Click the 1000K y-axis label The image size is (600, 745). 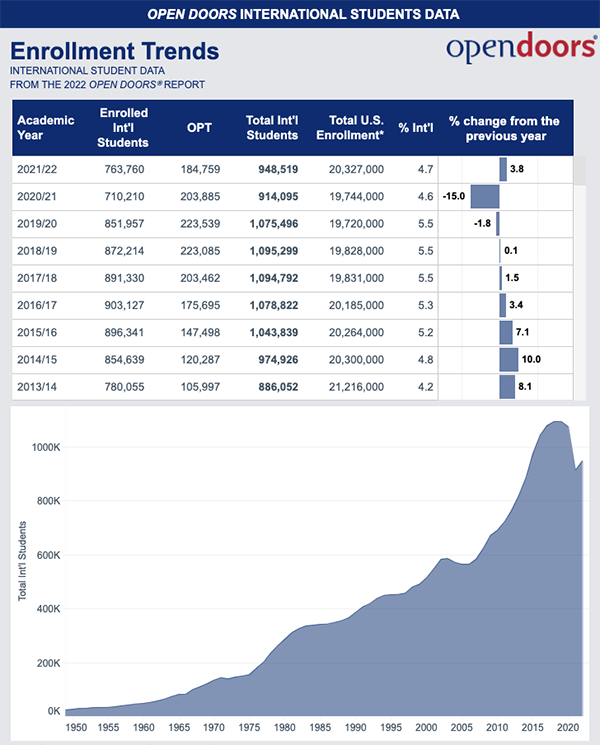46,447
